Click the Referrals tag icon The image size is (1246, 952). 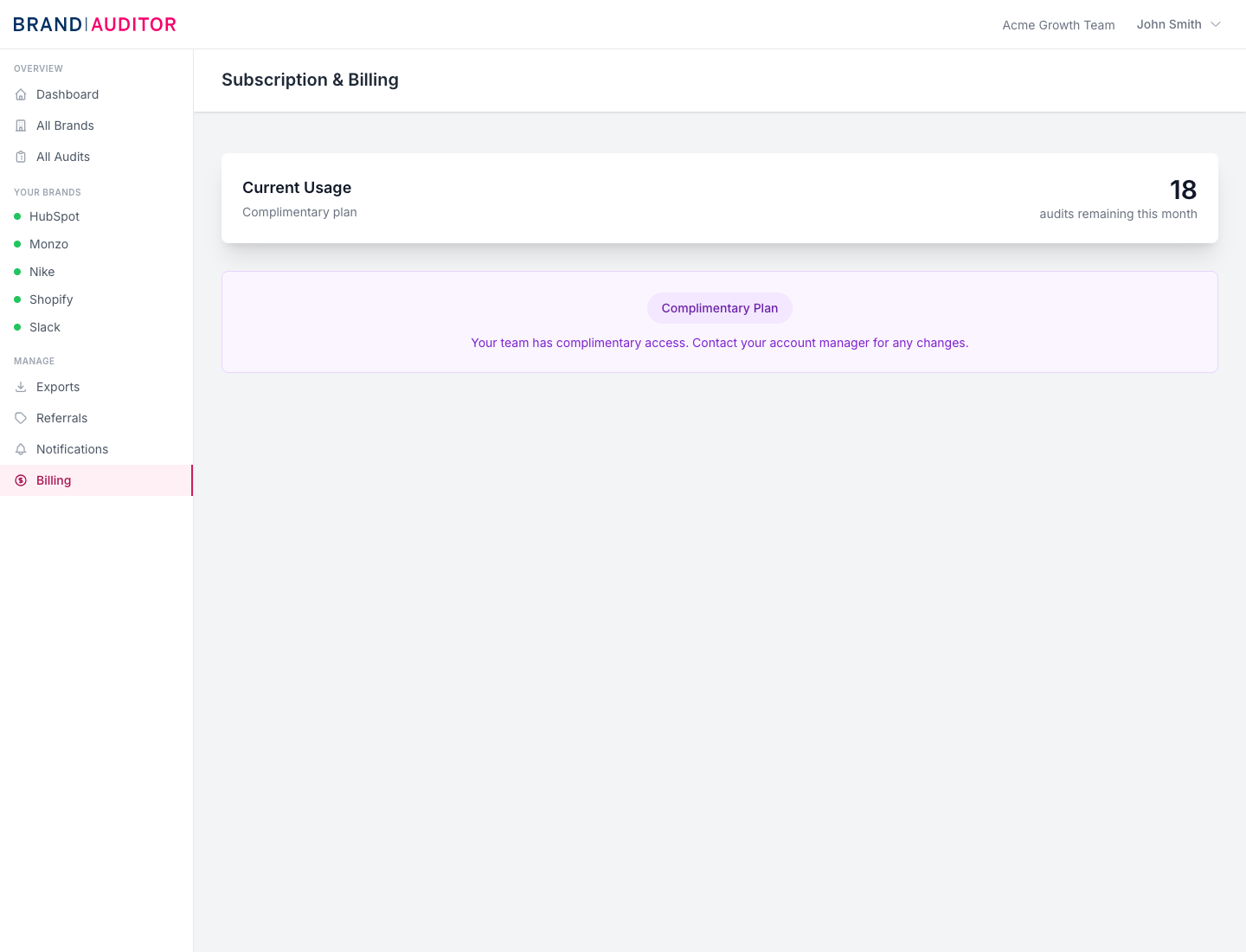[x=21, y=418]
